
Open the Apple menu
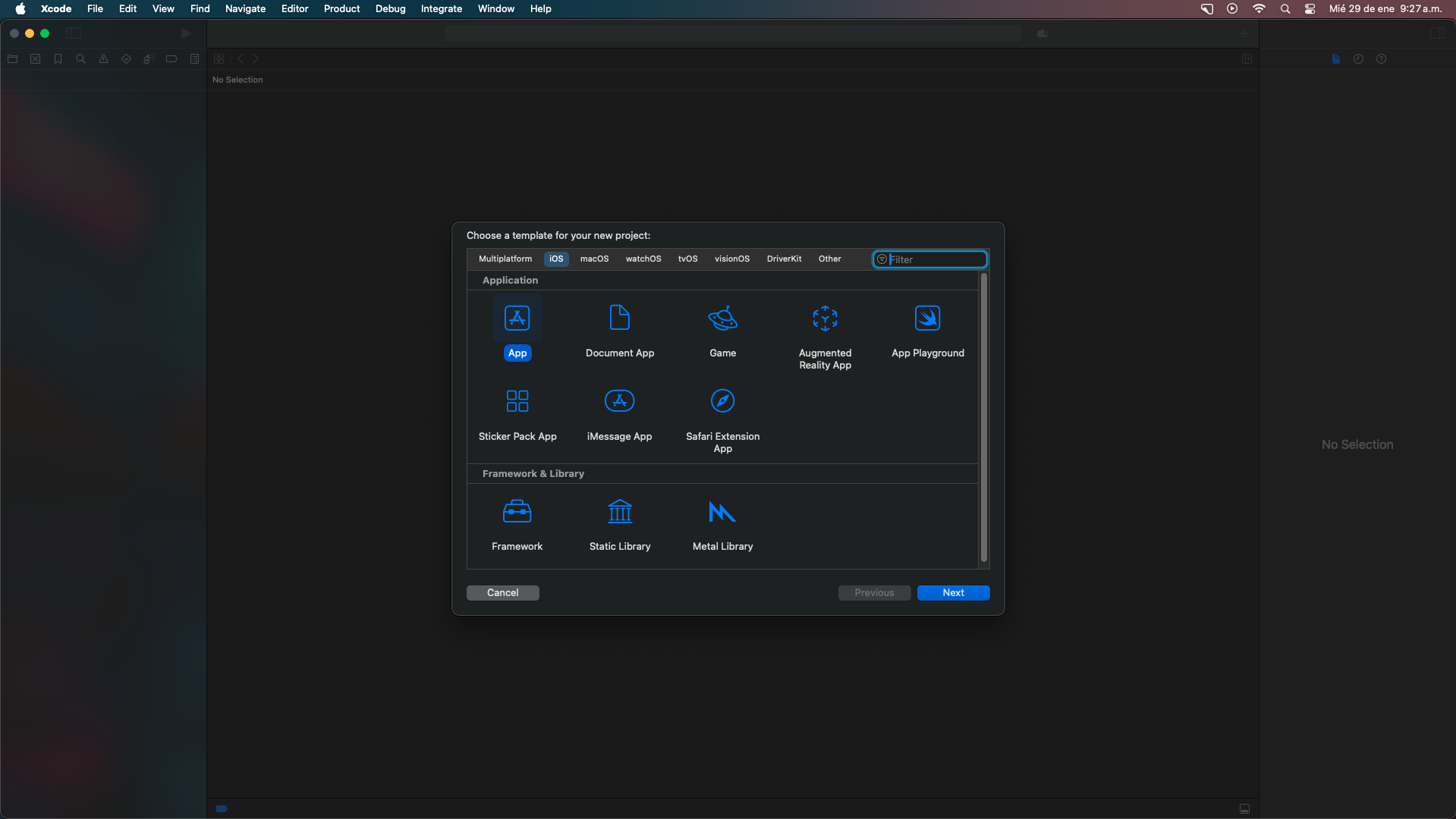pyautogui.click(x=20, y=9)
